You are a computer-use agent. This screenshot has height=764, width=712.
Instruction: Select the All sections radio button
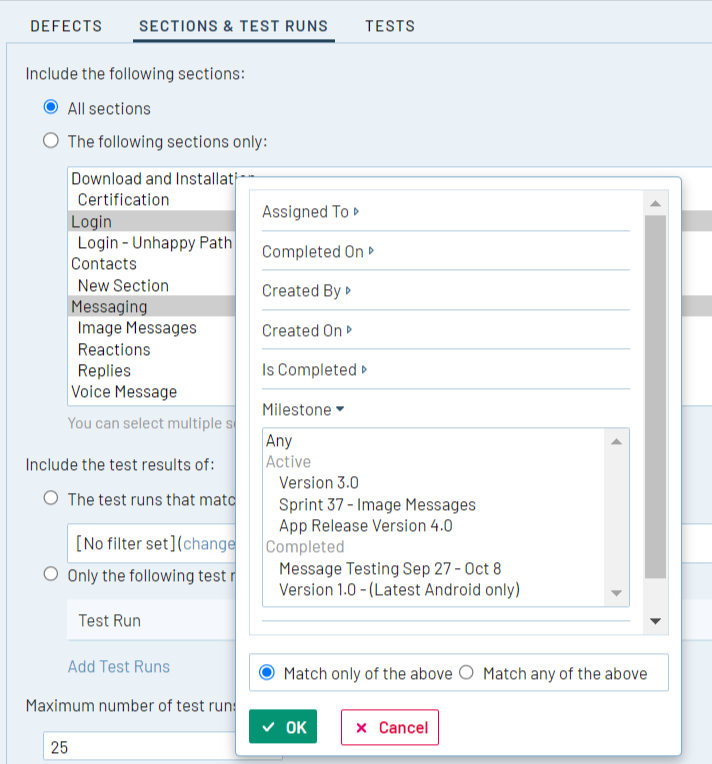point(51,108)
